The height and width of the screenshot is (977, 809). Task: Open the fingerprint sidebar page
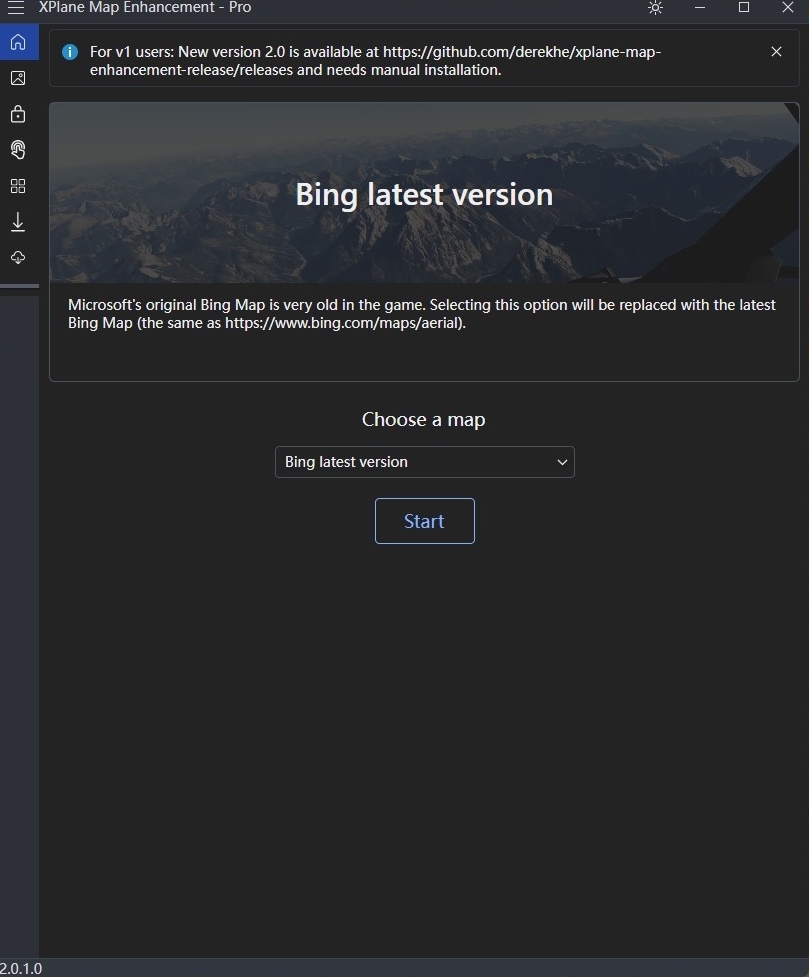18,150
